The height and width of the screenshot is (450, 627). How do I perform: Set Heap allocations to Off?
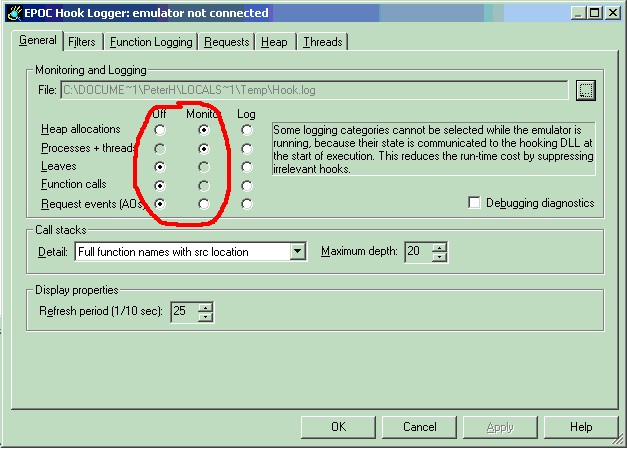click(160, 130)
